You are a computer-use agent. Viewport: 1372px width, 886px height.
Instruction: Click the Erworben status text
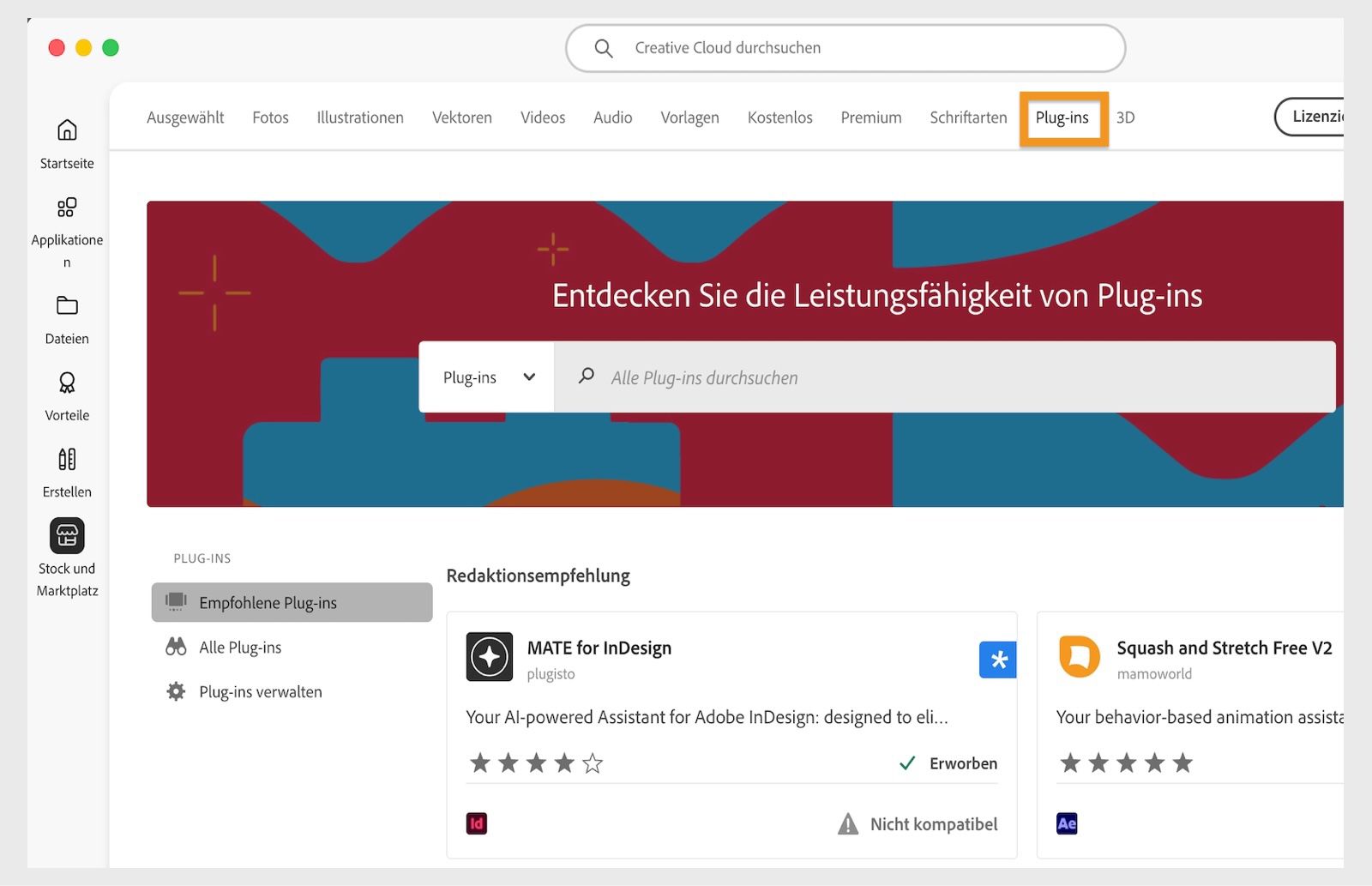964,763
